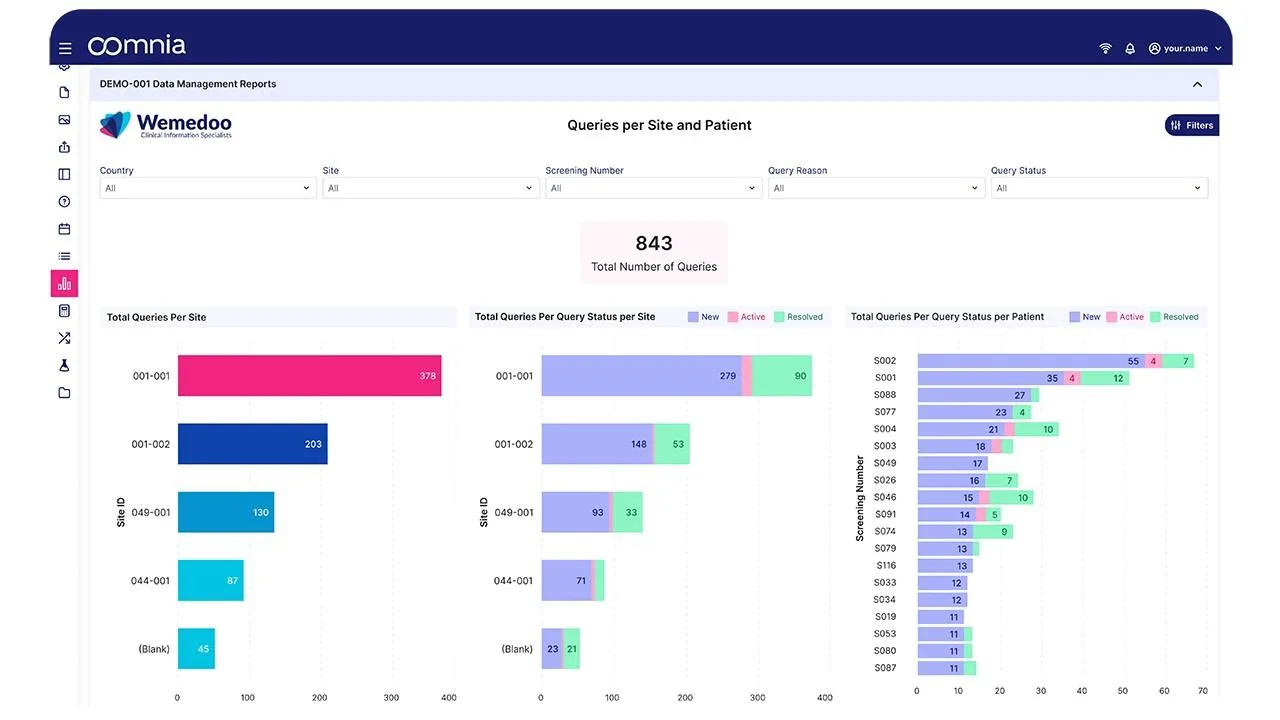The image size is (1280, 720).
Task: Click the shuffle randomization sidebar icon
Action: [x=64, y=338]
